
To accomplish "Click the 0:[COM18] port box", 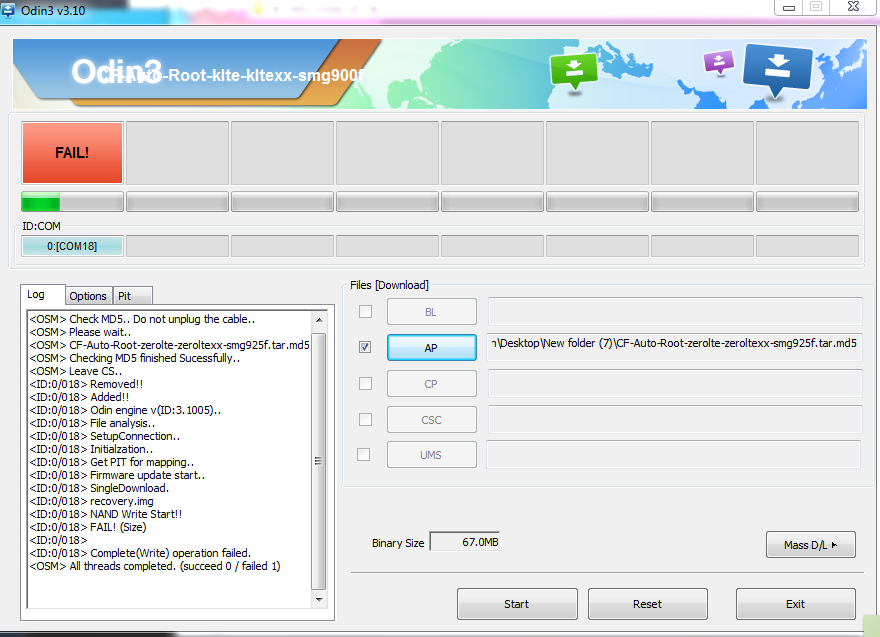I will [x=72, y=246].
